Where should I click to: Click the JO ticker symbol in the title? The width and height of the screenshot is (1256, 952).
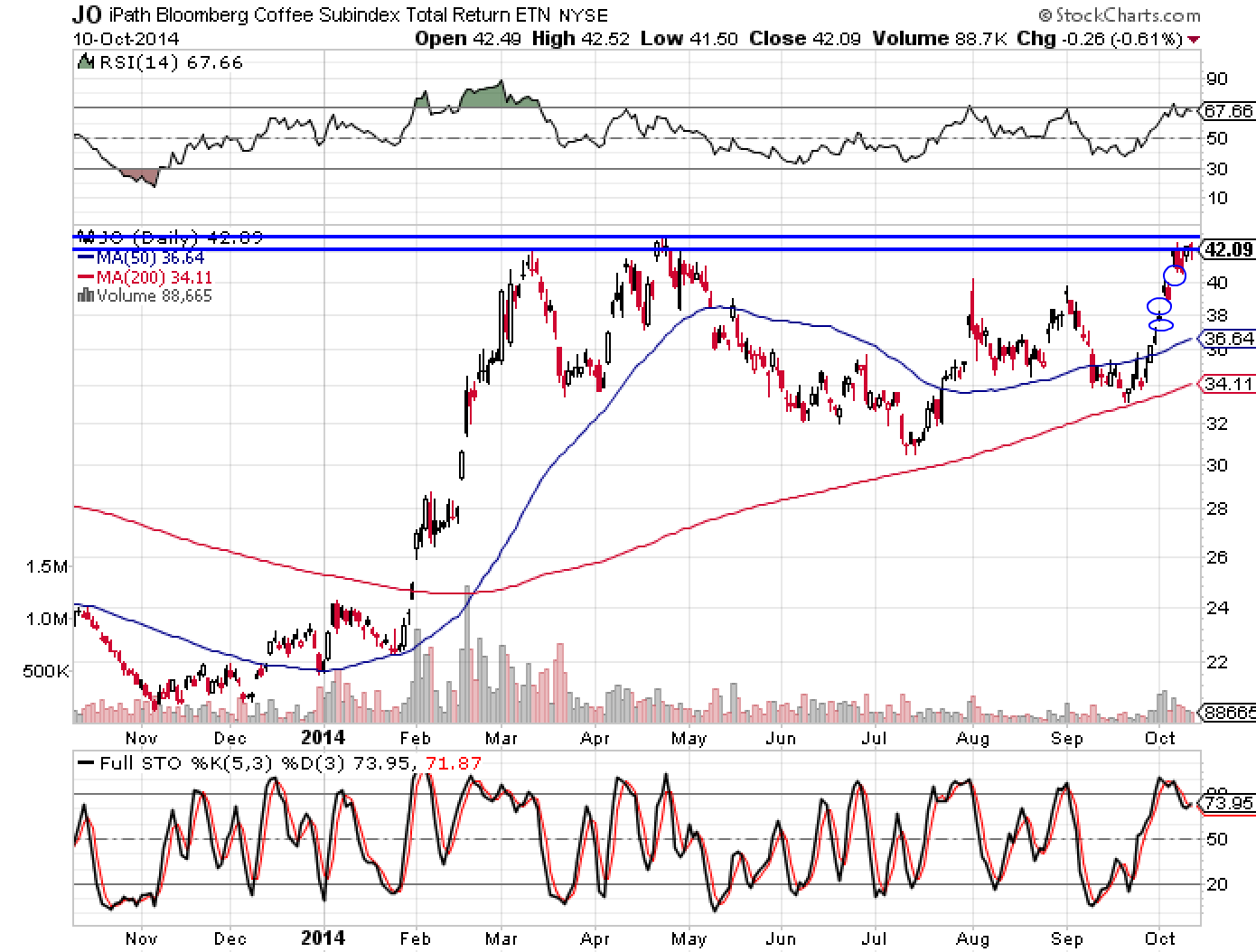tap(86, 14)
